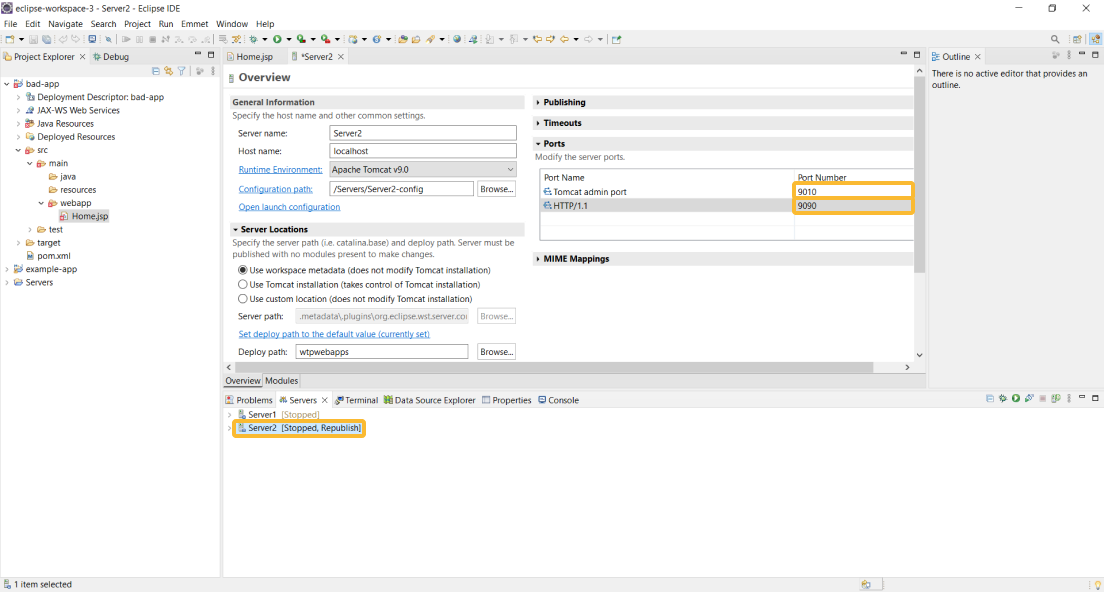Switch to the Debug view tab

click(111, 56)
